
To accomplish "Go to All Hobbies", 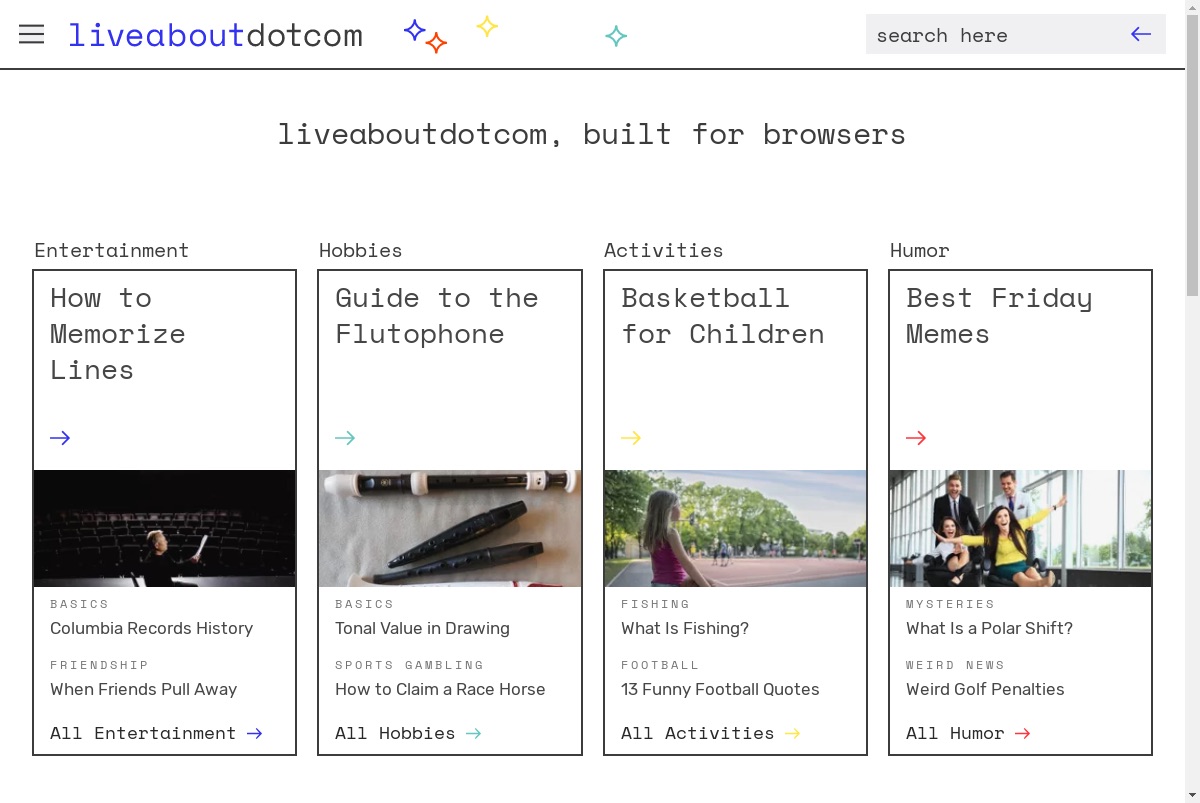I will pos(395,734).
